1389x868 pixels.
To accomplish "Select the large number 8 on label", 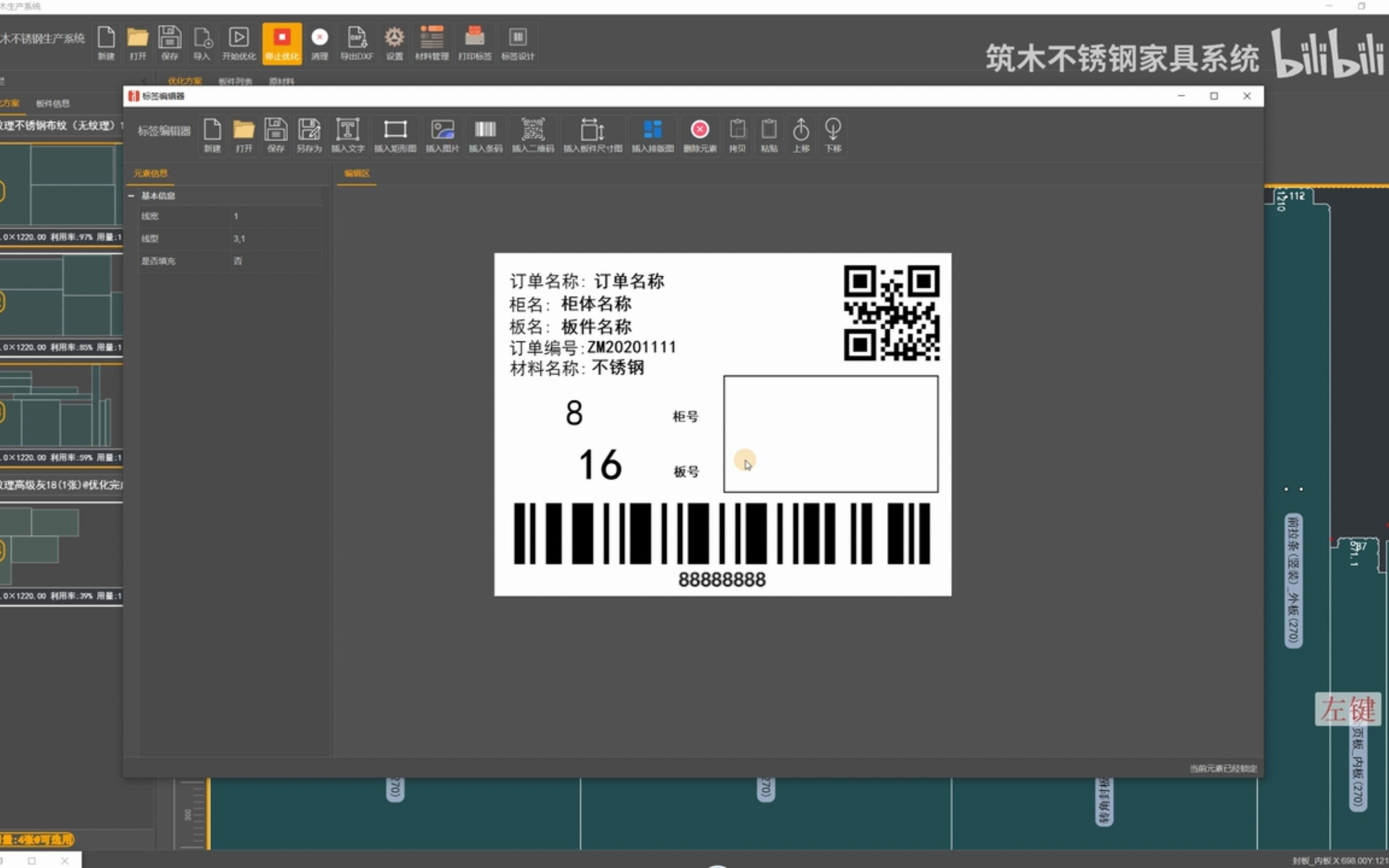I will pyautogui.click(x=574, y=413).
